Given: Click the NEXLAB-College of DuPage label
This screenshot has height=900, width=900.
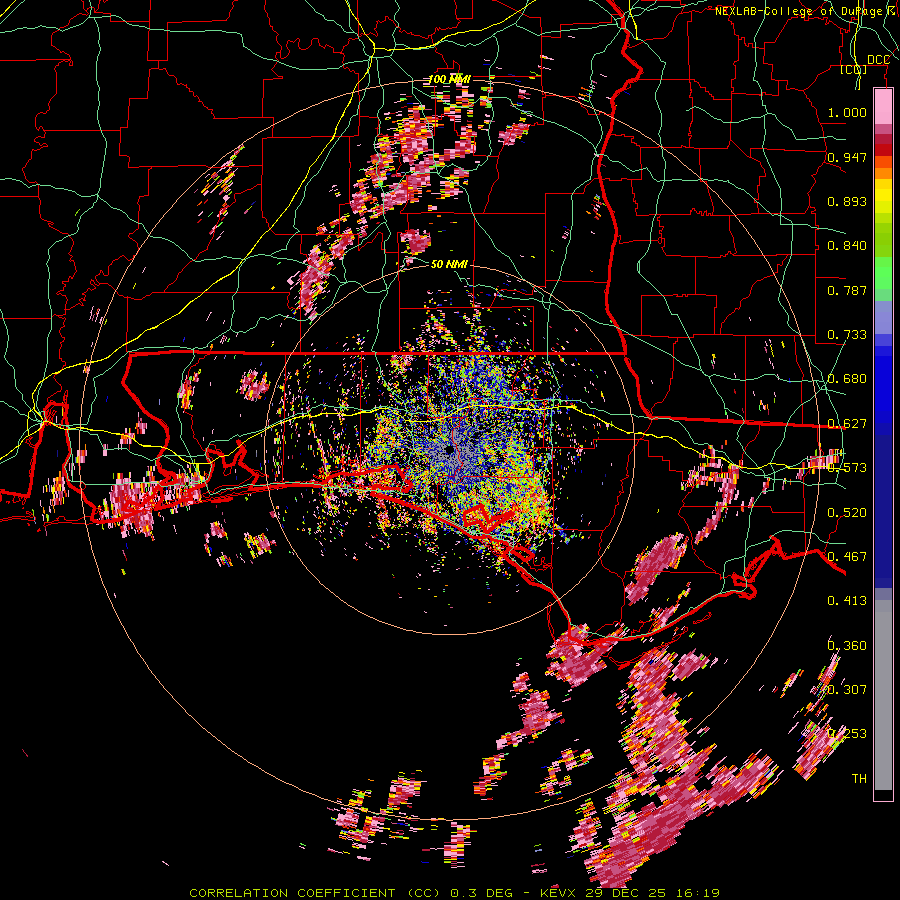Looking at the screenshot, I should pos(806,11).
